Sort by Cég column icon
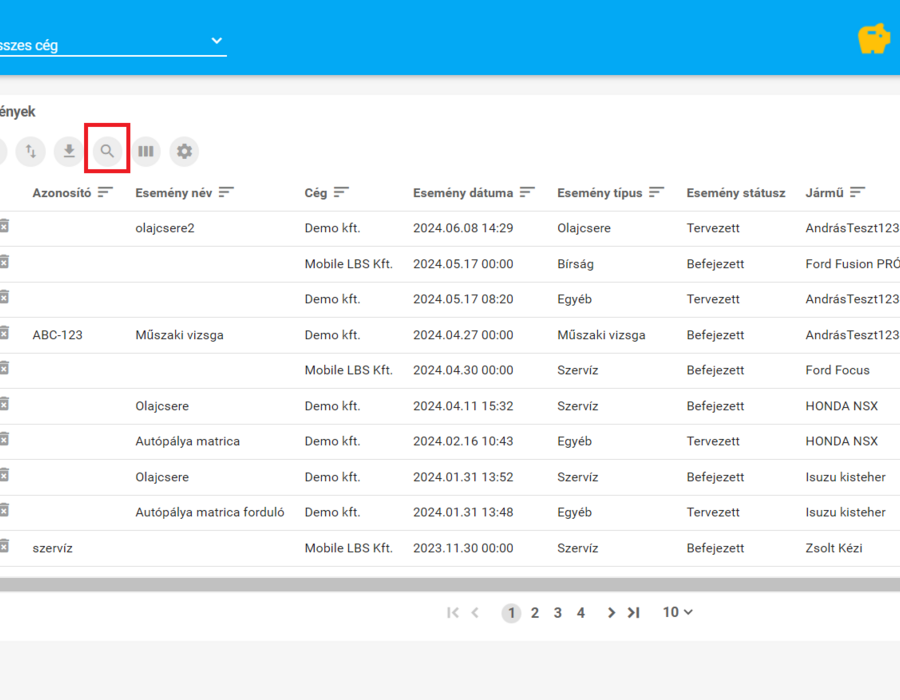 (342, 192)
